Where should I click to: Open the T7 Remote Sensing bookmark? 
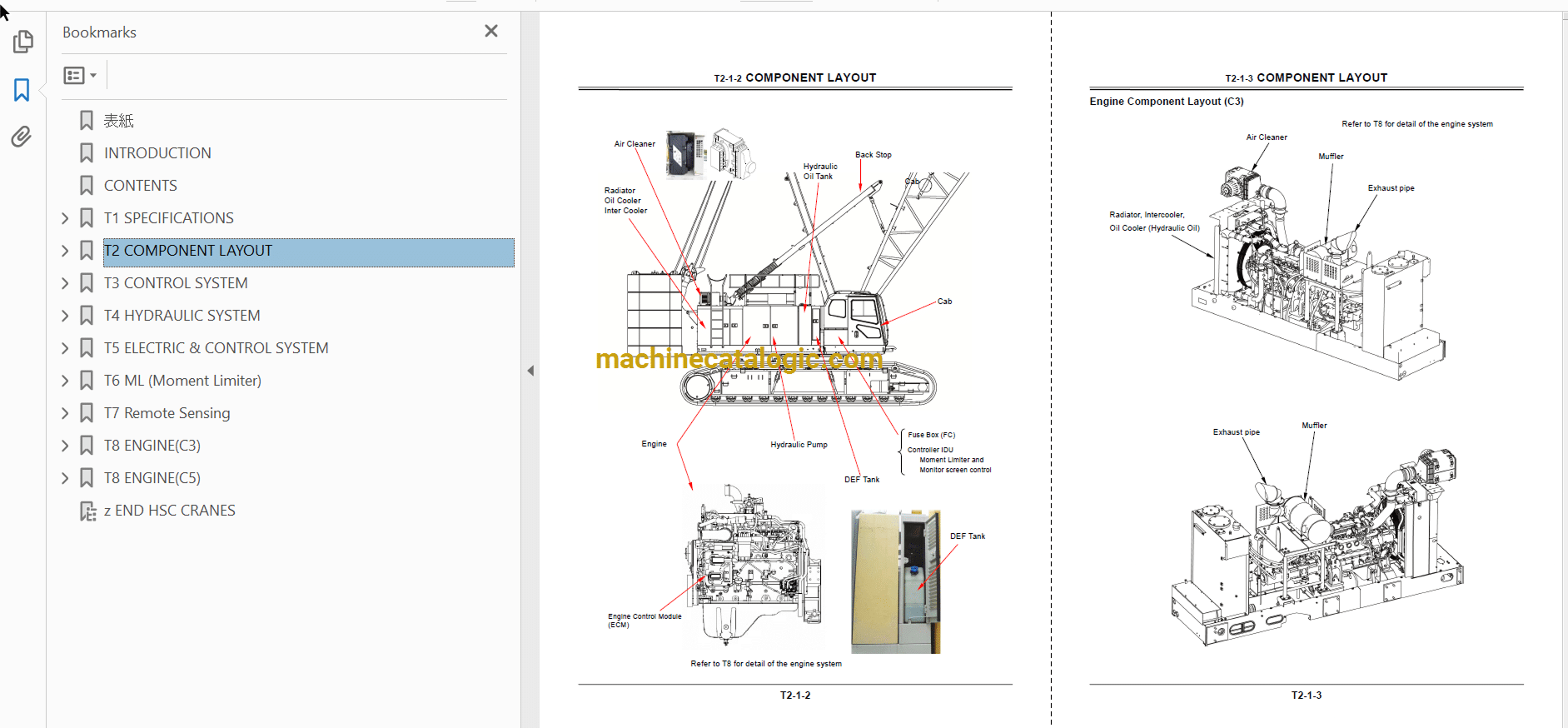pyautogui.click(x=167, y=413)
